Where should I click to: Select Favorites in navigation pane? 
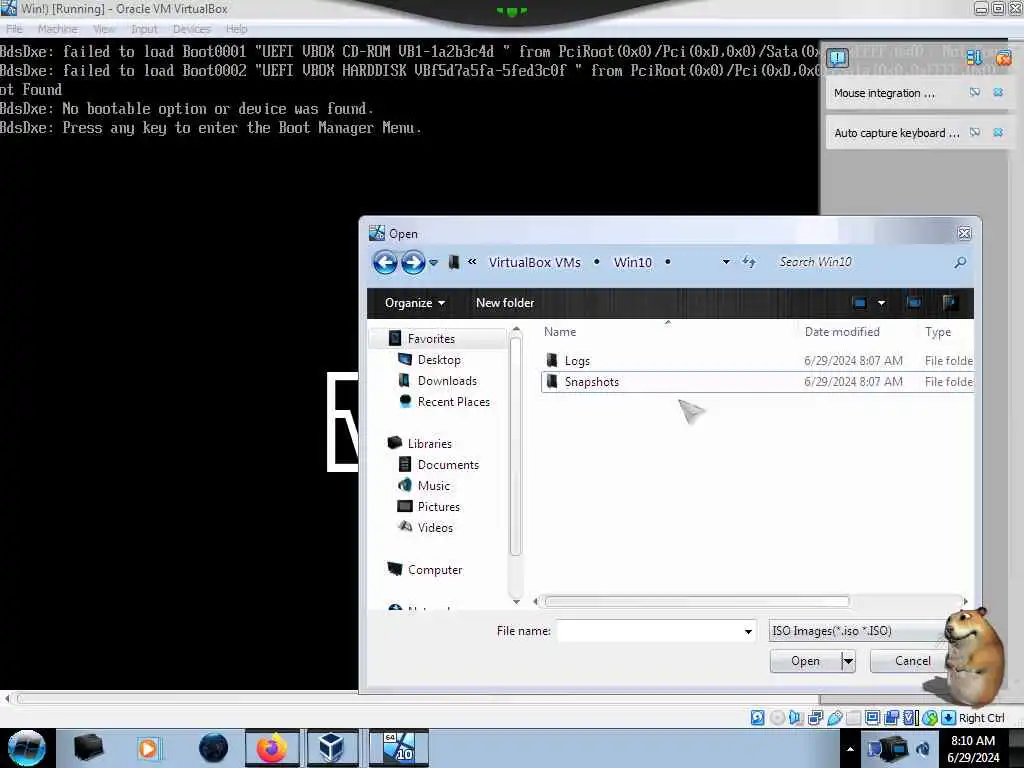[431, 338]
